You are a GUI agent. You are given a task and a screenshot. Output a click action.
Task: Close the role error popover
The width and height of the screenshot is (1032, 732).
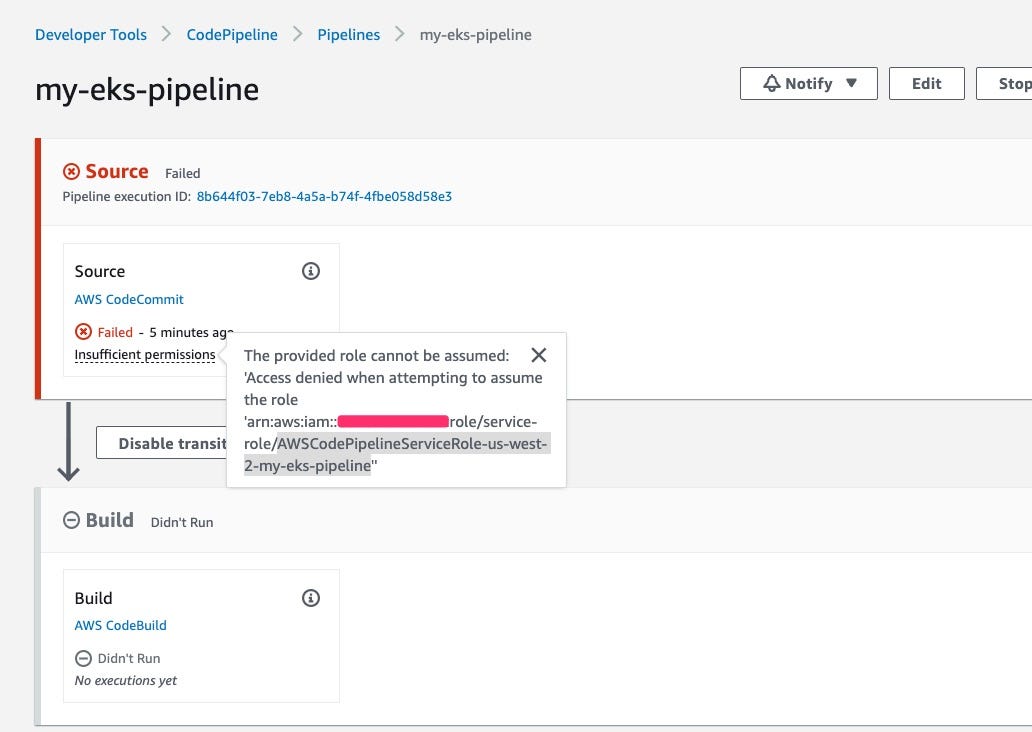(x=538, y=355)
